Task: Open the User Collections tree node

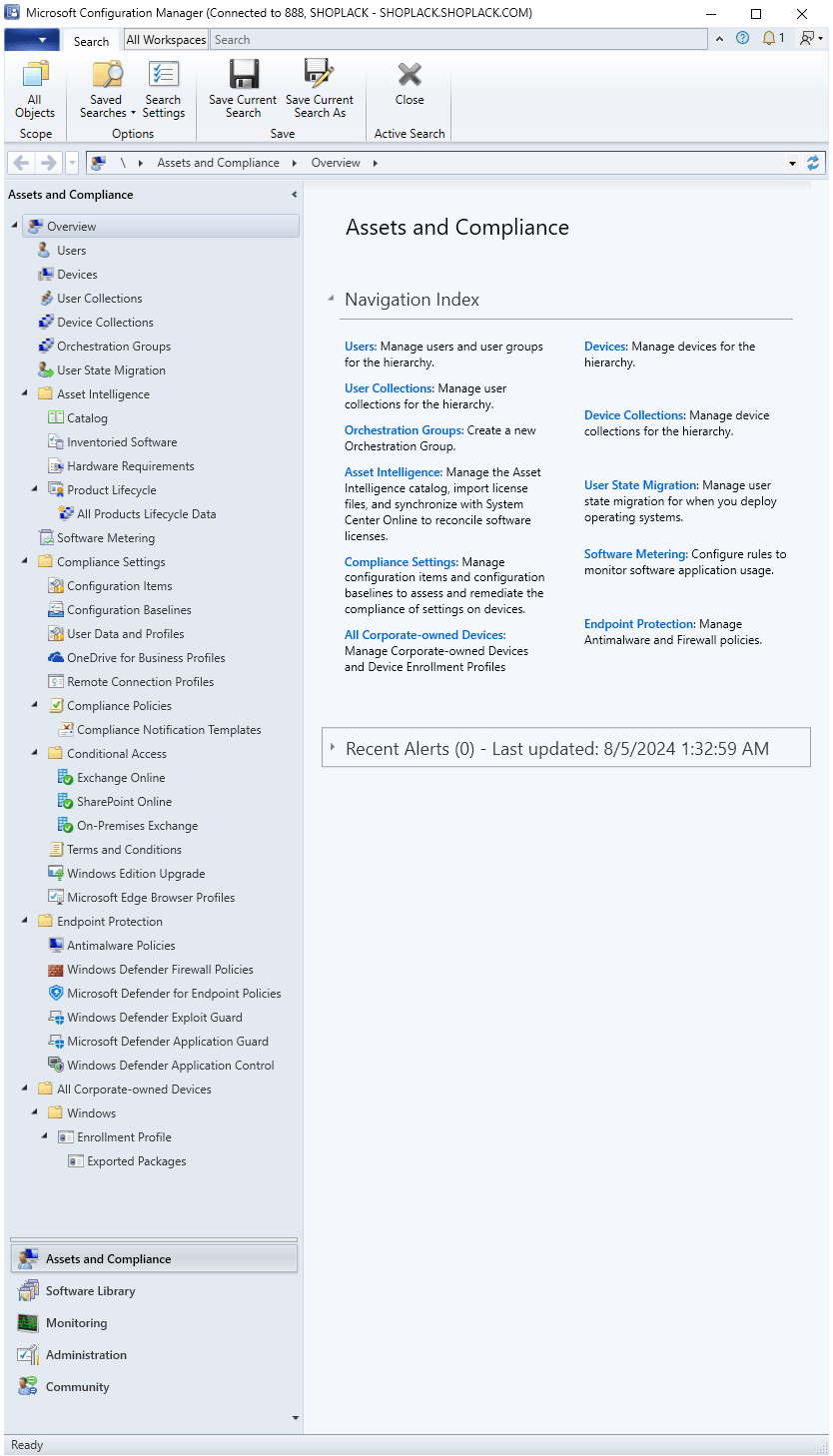Action: click(99, 299)
